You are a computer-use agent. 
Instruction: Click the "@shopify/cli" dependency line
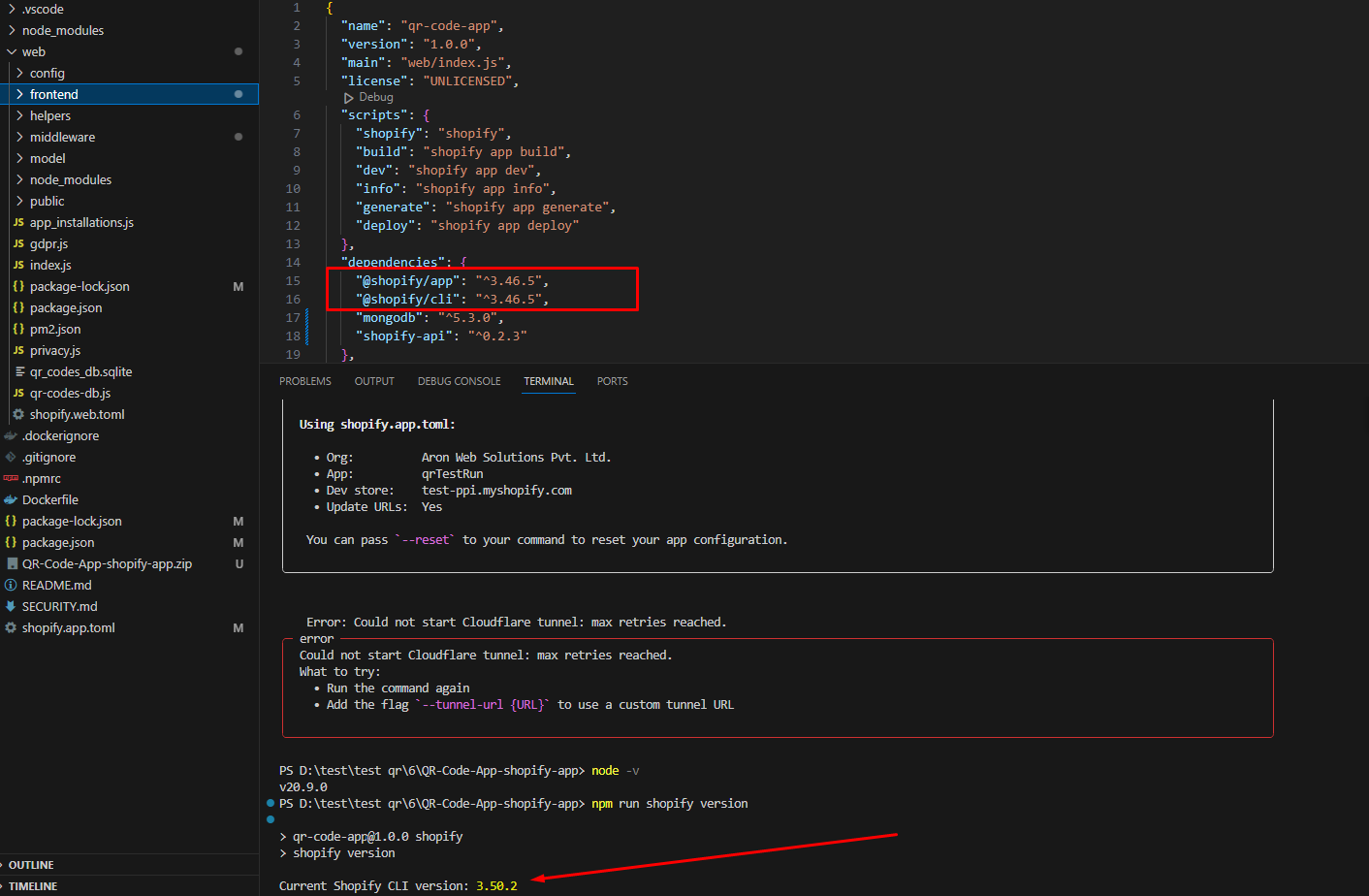(x=452, y=299)
